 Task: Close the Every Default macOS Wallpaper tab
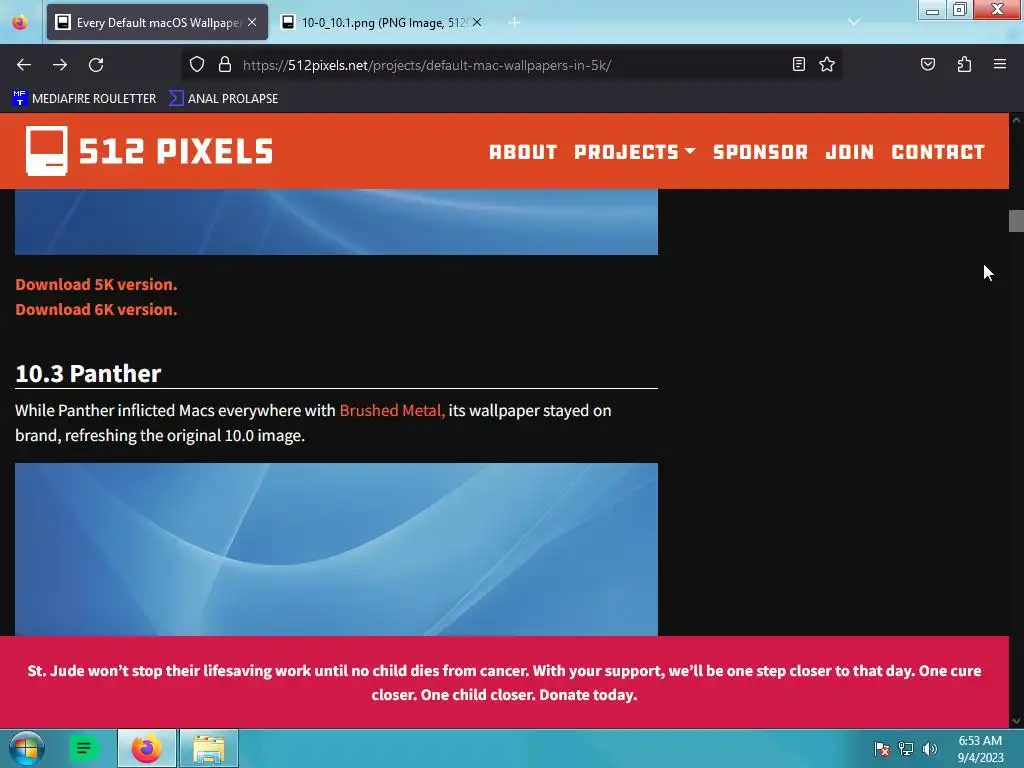coord(252,22)
